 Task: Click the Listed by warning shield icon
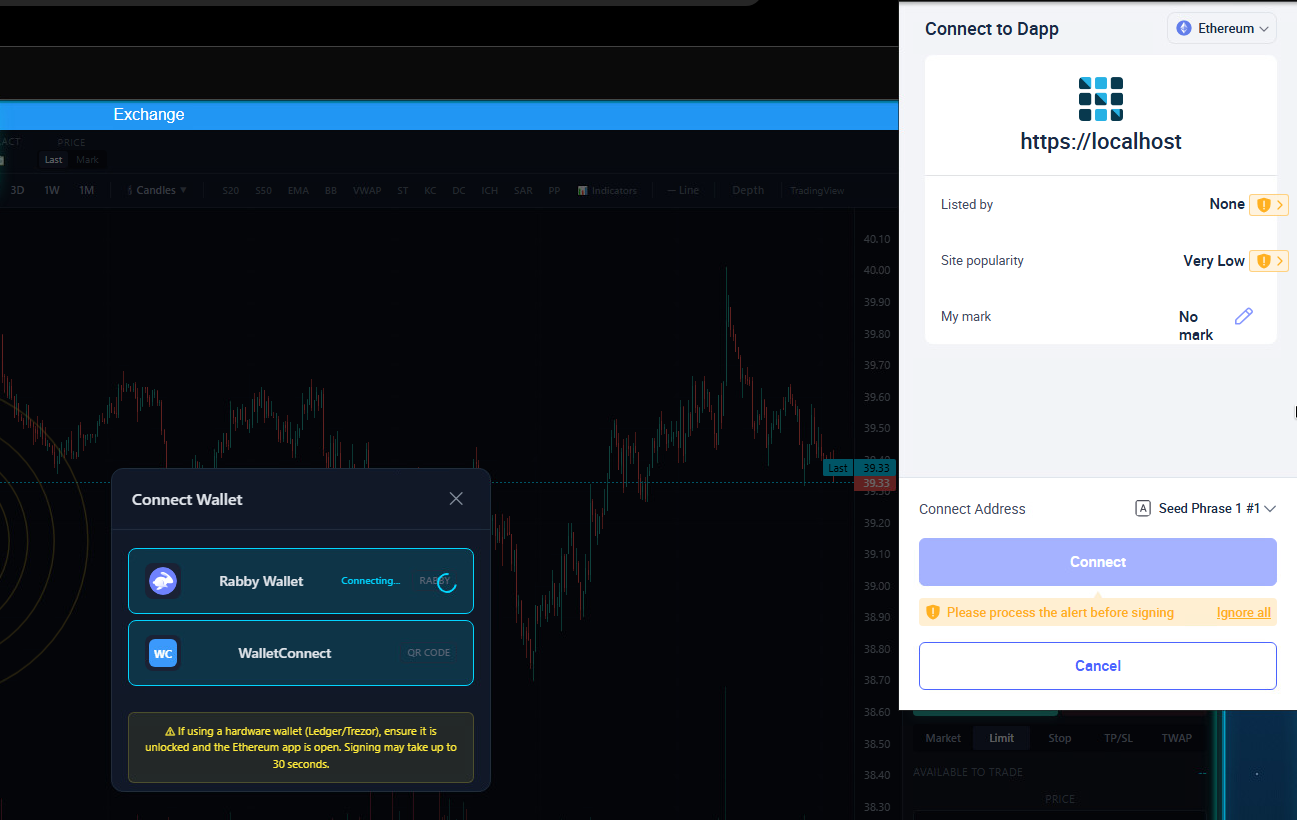click(x=1263, y=205)
